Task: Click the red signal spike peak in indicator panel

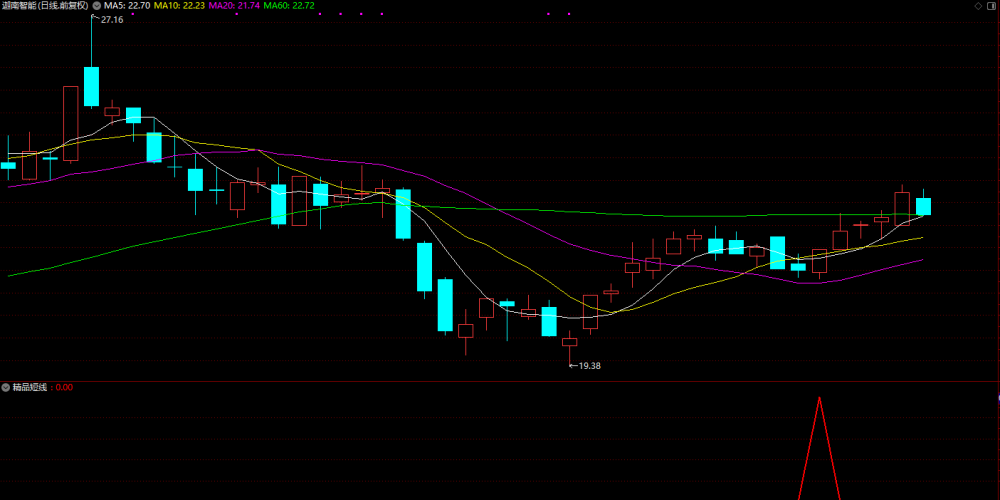Action: tap(820, 398)
